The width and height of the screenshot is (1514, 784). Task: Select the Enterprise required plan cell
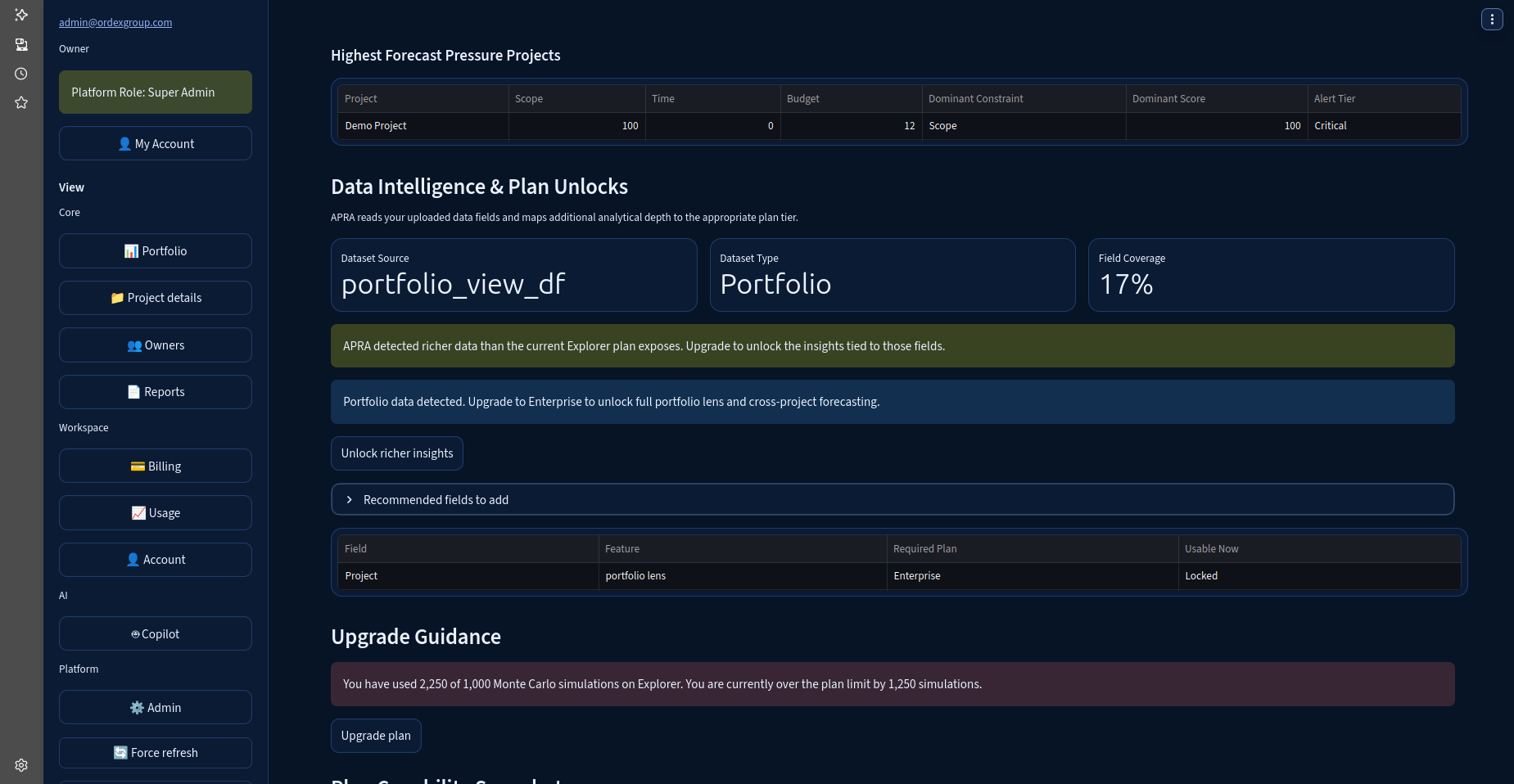coord(1032,576)
